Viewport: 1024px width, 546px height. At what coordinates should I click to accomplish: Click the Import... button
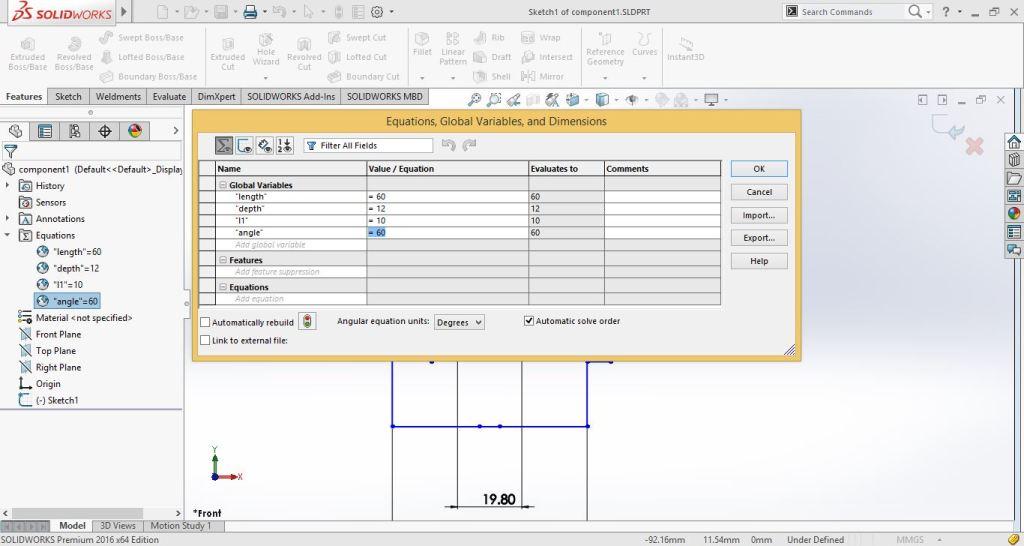(759, 215)
